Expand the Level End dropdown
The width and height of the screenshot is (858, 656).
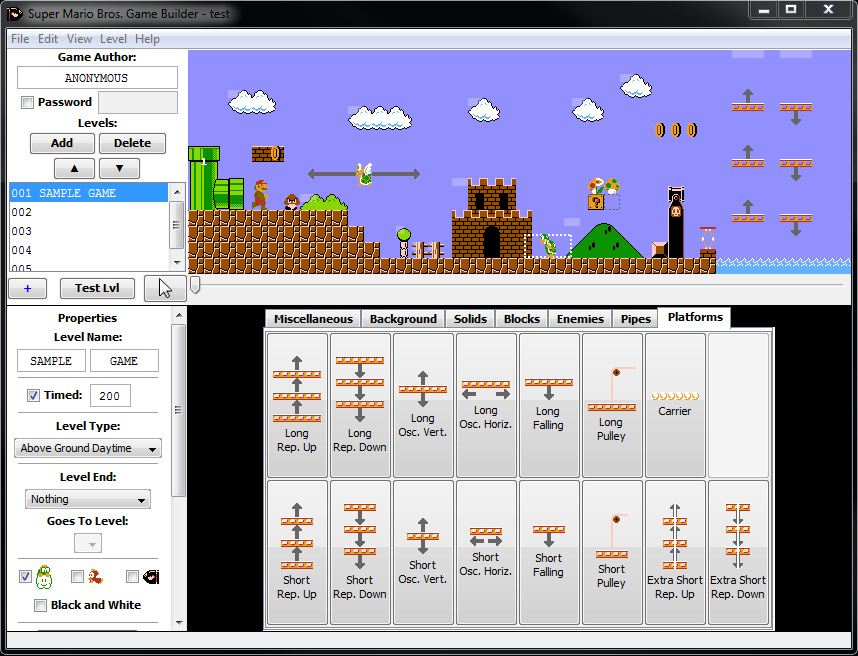tap(88, 499)
